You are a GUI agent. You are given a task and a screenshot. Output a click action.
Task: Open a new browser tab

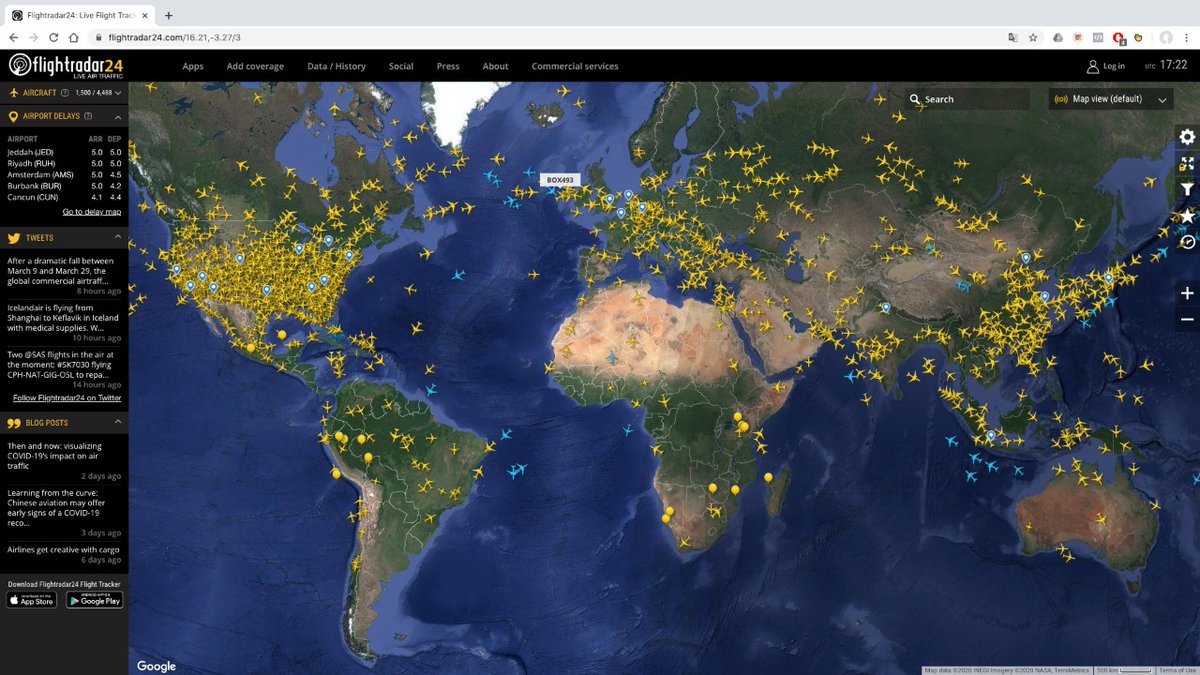(168, 15)
